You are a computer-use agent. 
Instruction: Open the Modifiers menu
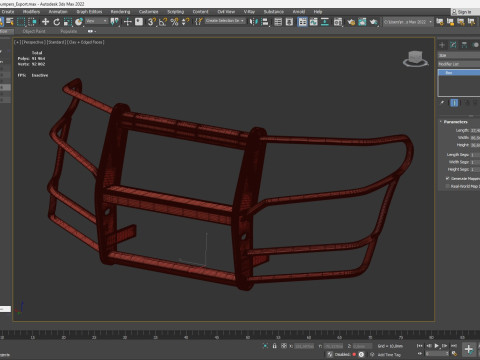click(31, 12)
